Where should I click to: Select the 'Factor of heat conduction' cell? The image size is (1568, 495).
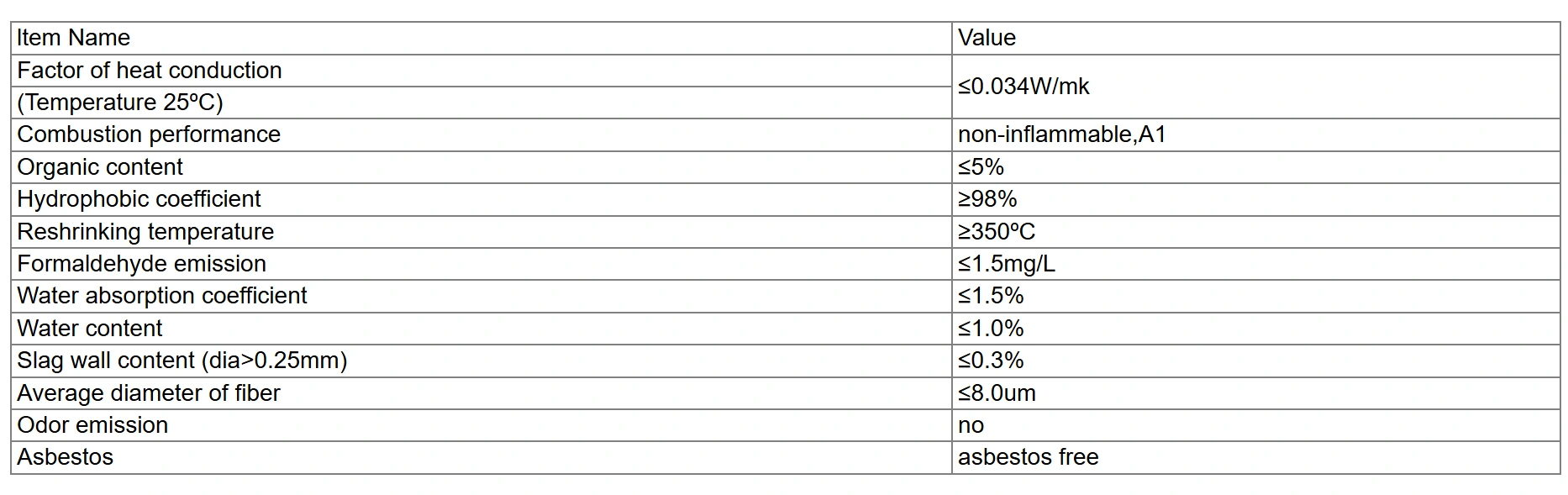click(150, 71)
